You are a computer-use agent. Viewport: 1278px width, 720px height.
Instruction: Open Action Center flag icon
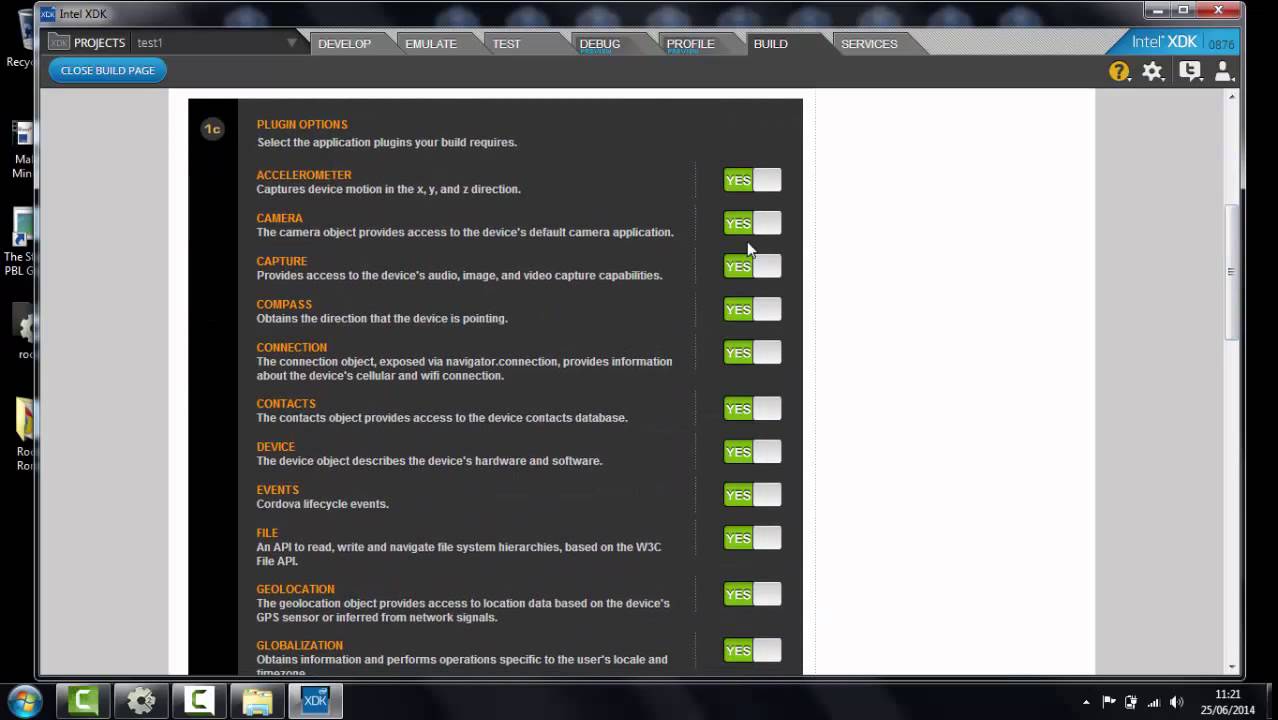(x=1109, y=702)
